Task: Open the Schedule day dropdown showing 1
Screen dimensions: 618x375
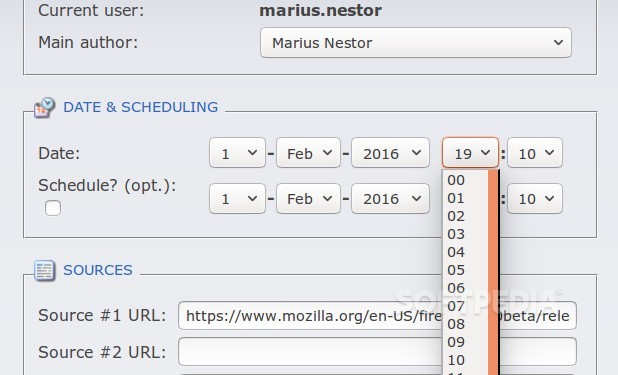Action: pyautogui.click(x=237, y=198)
